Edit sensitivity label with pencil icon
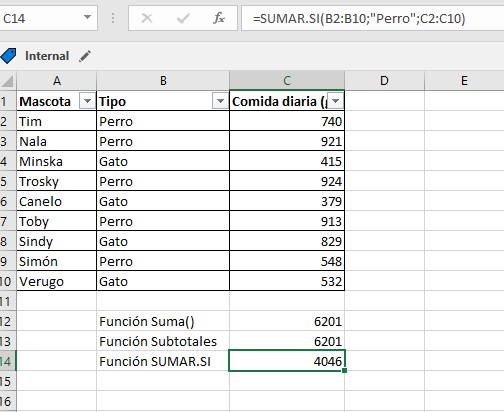The height and width of the screenshot is (412, 504). pyautogui.click(x=85, y=56)
